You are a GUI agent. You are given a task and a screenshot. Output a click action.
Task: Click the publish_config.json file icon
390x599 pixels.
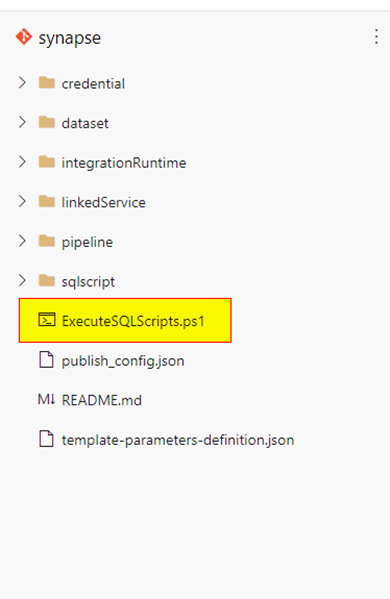tap(46, 360)
